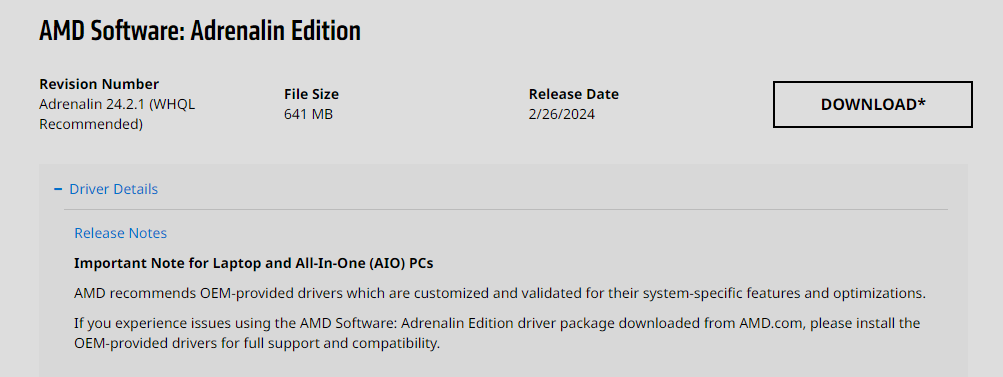Click the Release Date label
Viewport: 1003px width, 377px height.
574,94
